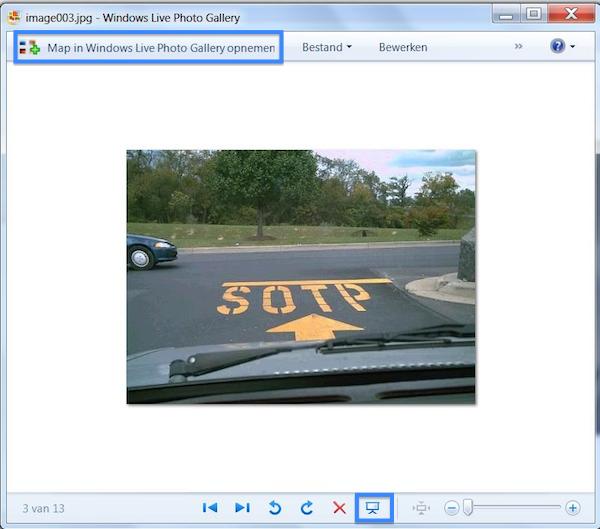Viewport: 600px width, 529px height.
Task: Click the displayed SOTP road photo
Action: 301,277
